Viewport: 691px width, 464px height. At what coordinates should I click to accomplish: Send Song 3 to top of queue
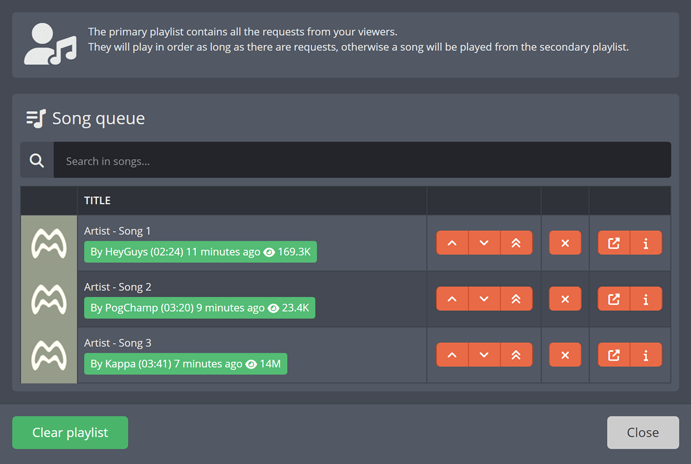point(516,355)
